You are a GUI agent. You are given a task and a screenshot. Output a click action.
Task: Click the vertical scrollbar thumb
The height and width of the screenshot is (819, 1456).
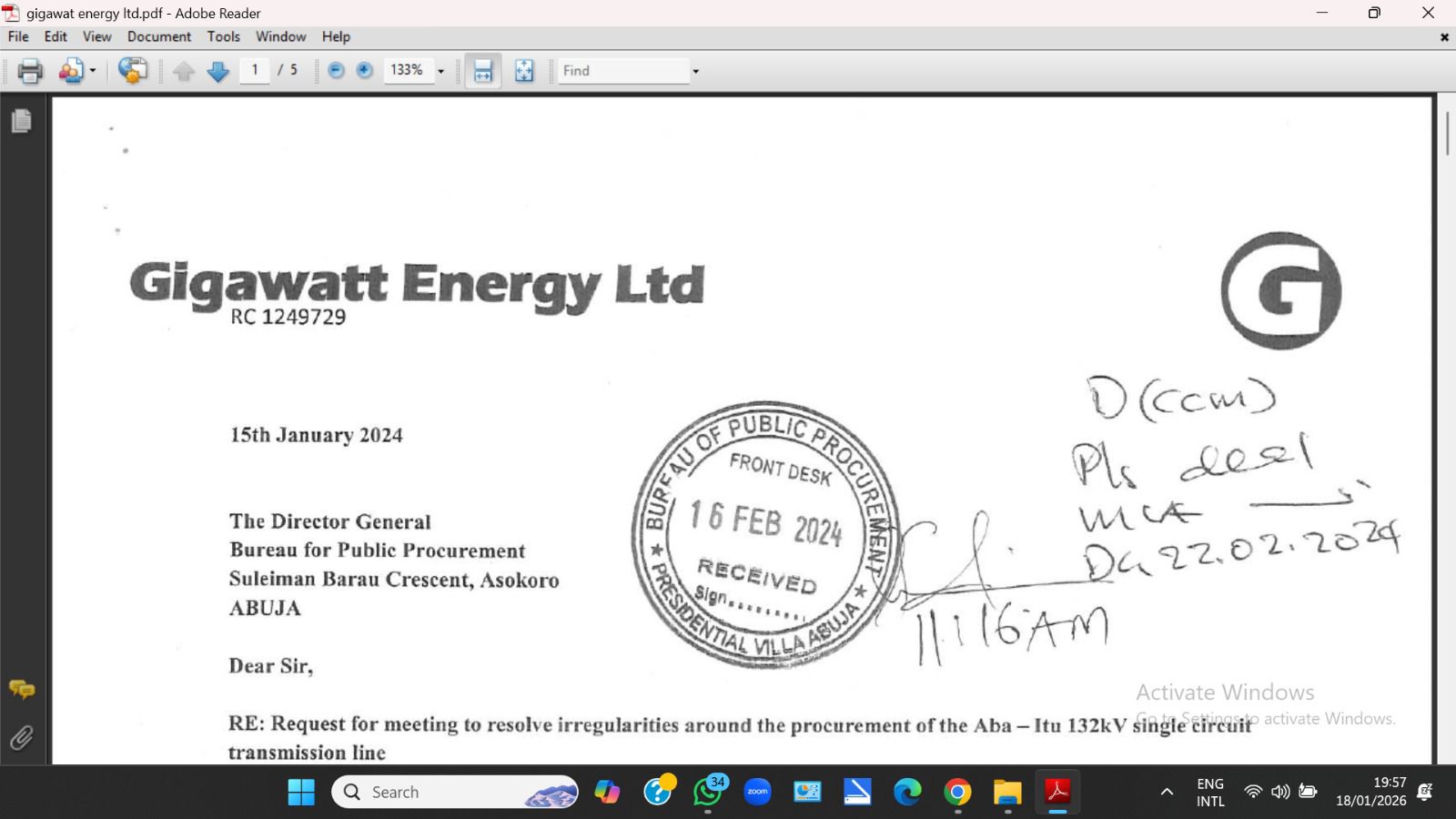click(x=1447, y=133)
